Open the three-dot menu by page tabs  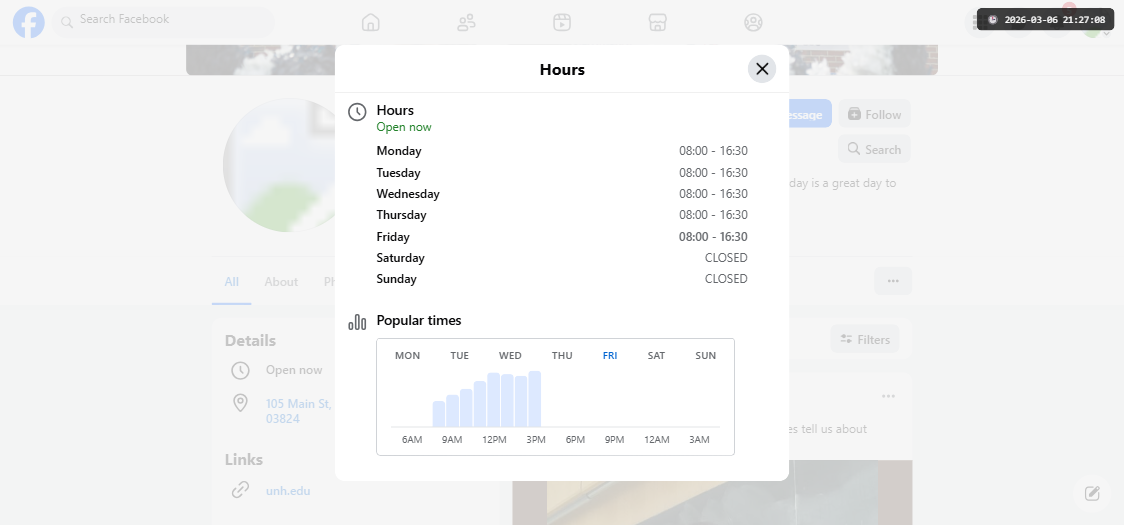pyautogui.click(x=892, y=280)
